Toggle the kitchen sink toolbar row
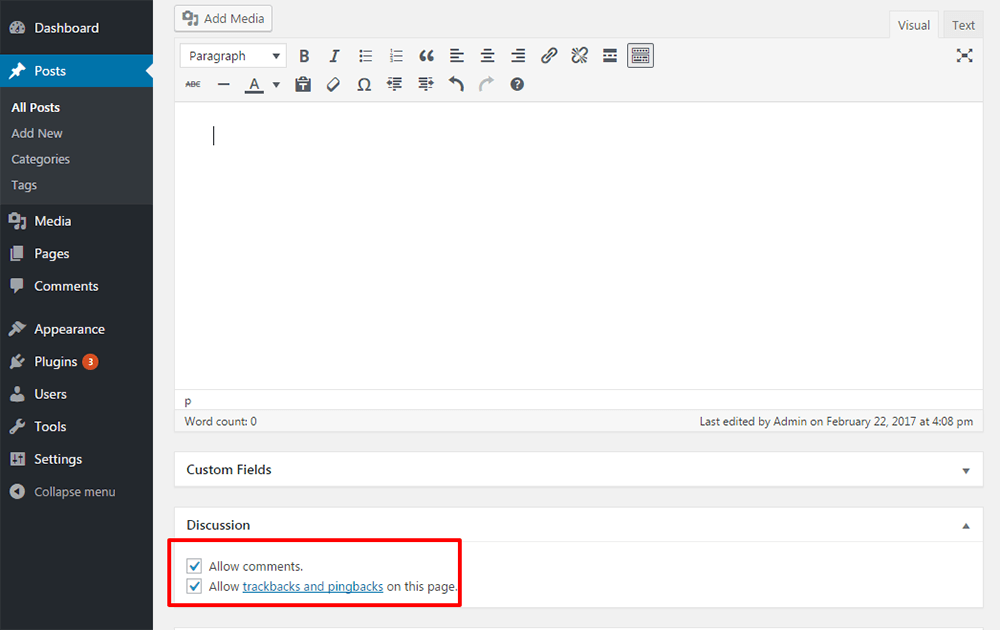Image resolution: width=1000 pixels, height=630 pixels. (639, 55)
